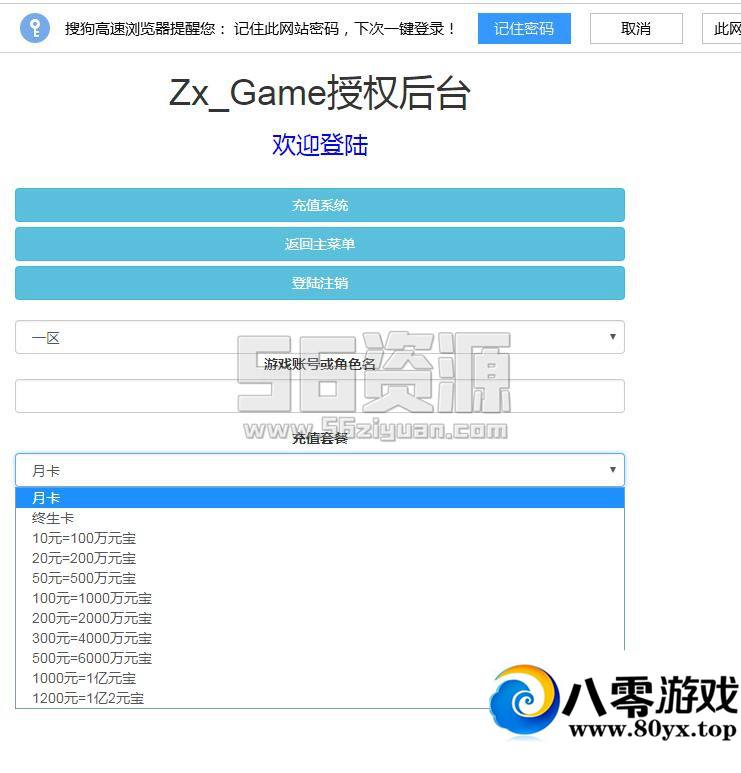Choose the 500元=6000万元宝 package
This screenshot has width=741, height=773.
click(92, 658)
